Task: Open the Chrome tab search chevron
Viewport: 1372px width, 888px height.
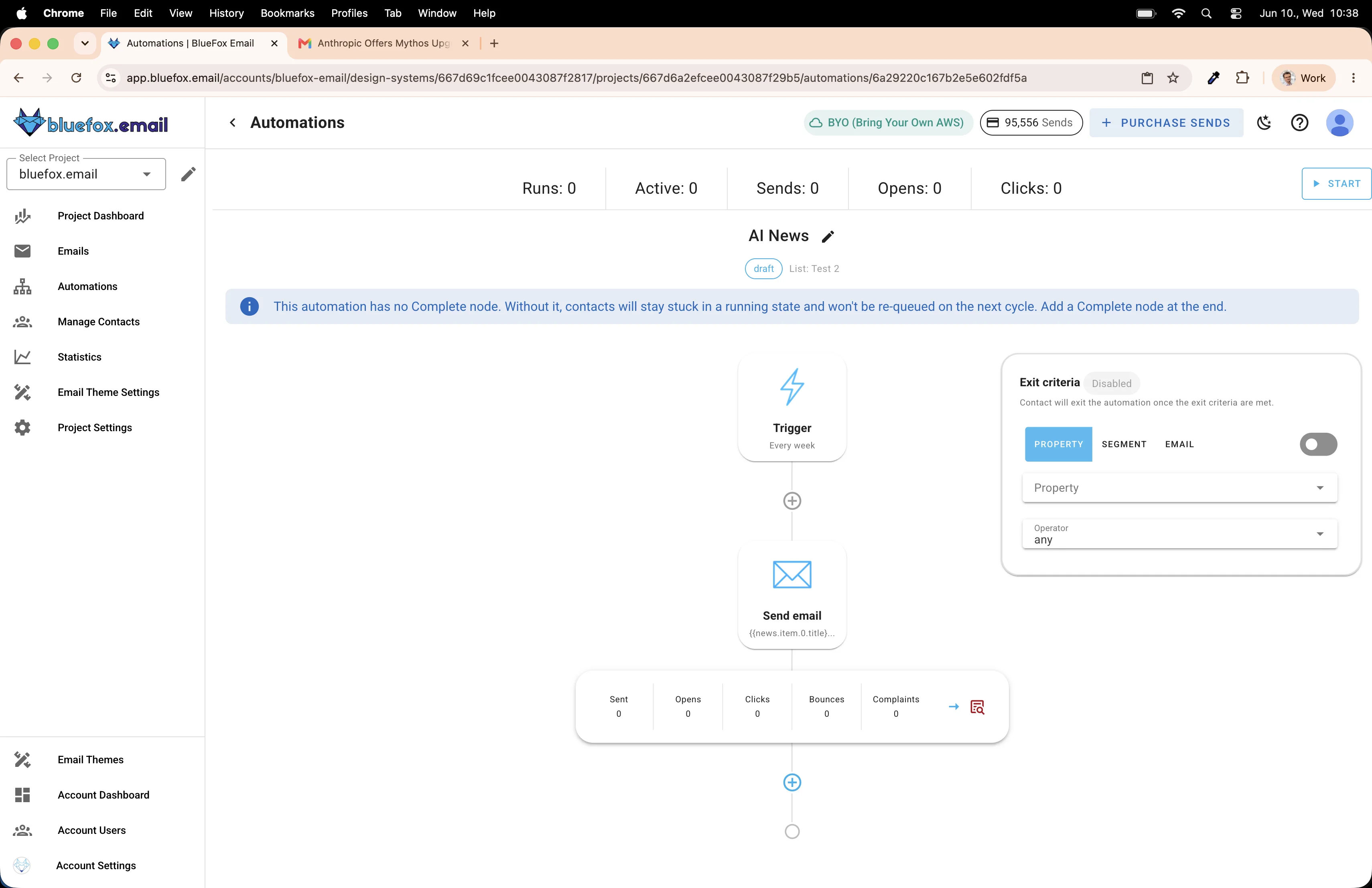Action: pos(85,43)
